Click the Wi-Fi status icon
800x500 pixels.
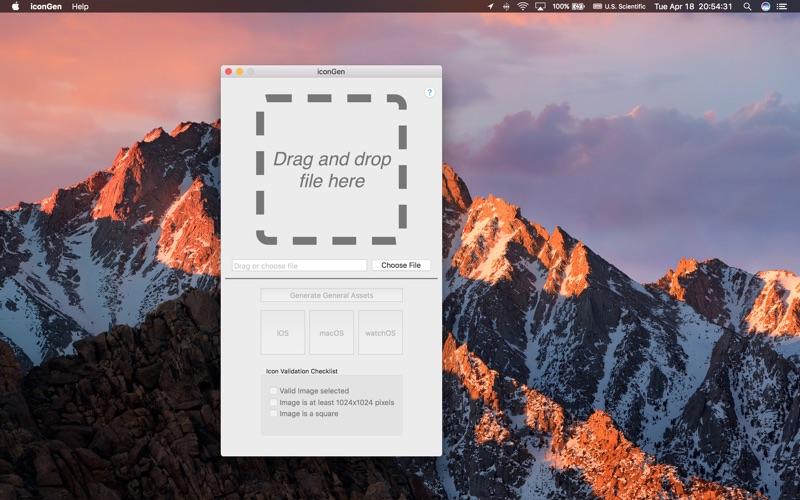(x=522, y=6)
